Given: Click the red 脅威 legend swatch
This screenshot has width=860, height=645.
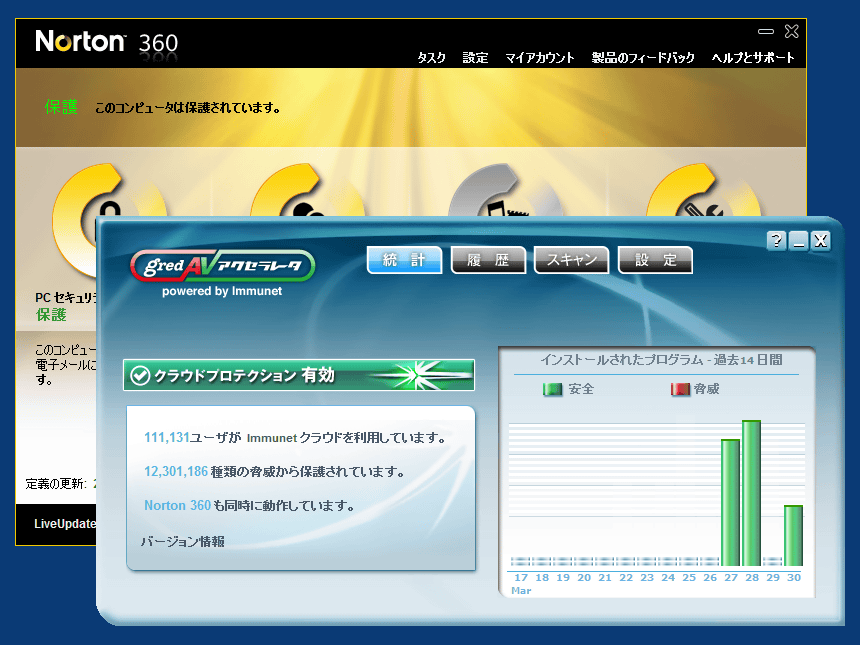Looking at the screenshot, I should pyautogui.click(x=680, y=389).
